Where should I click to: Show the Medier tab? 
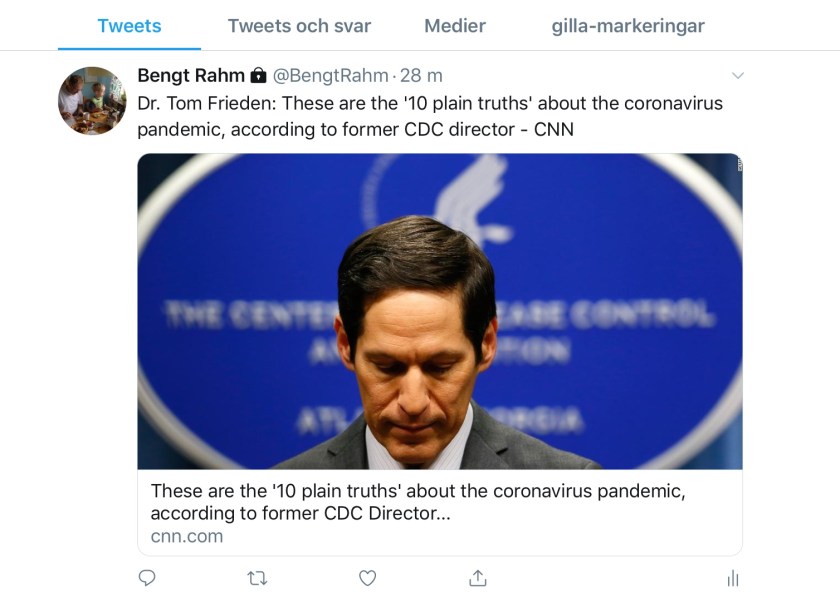coord(455,26)
